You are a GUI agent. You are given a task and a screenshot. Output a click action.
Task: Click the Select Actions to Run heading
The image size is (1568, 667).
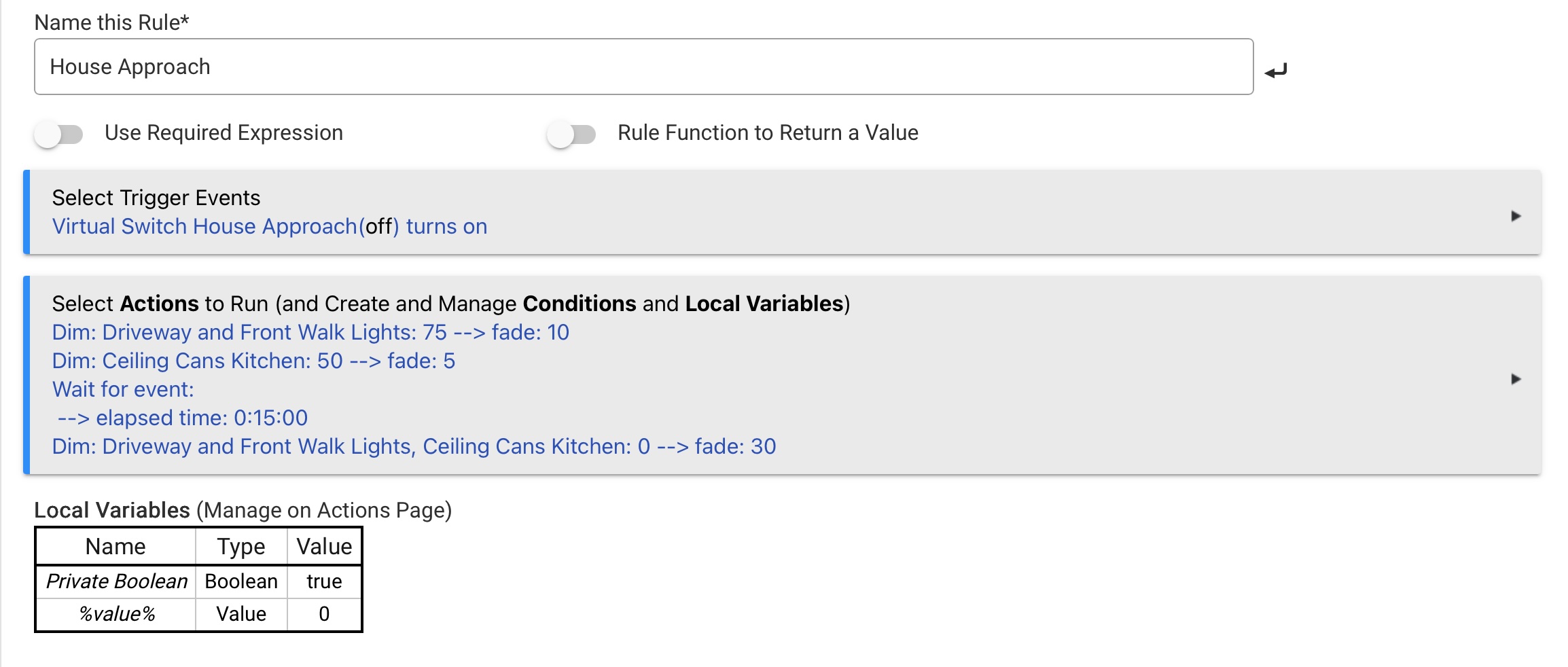(x=450, y=304)
